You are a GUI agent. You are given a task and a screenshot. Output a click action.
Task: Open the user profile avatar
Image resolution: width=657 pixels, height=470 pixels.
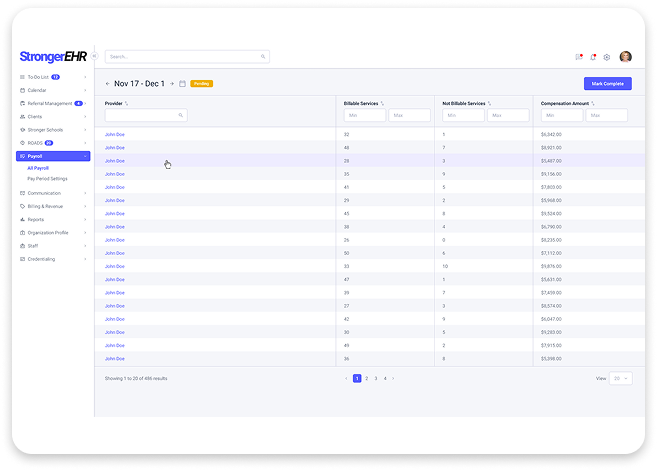point(626,57)
